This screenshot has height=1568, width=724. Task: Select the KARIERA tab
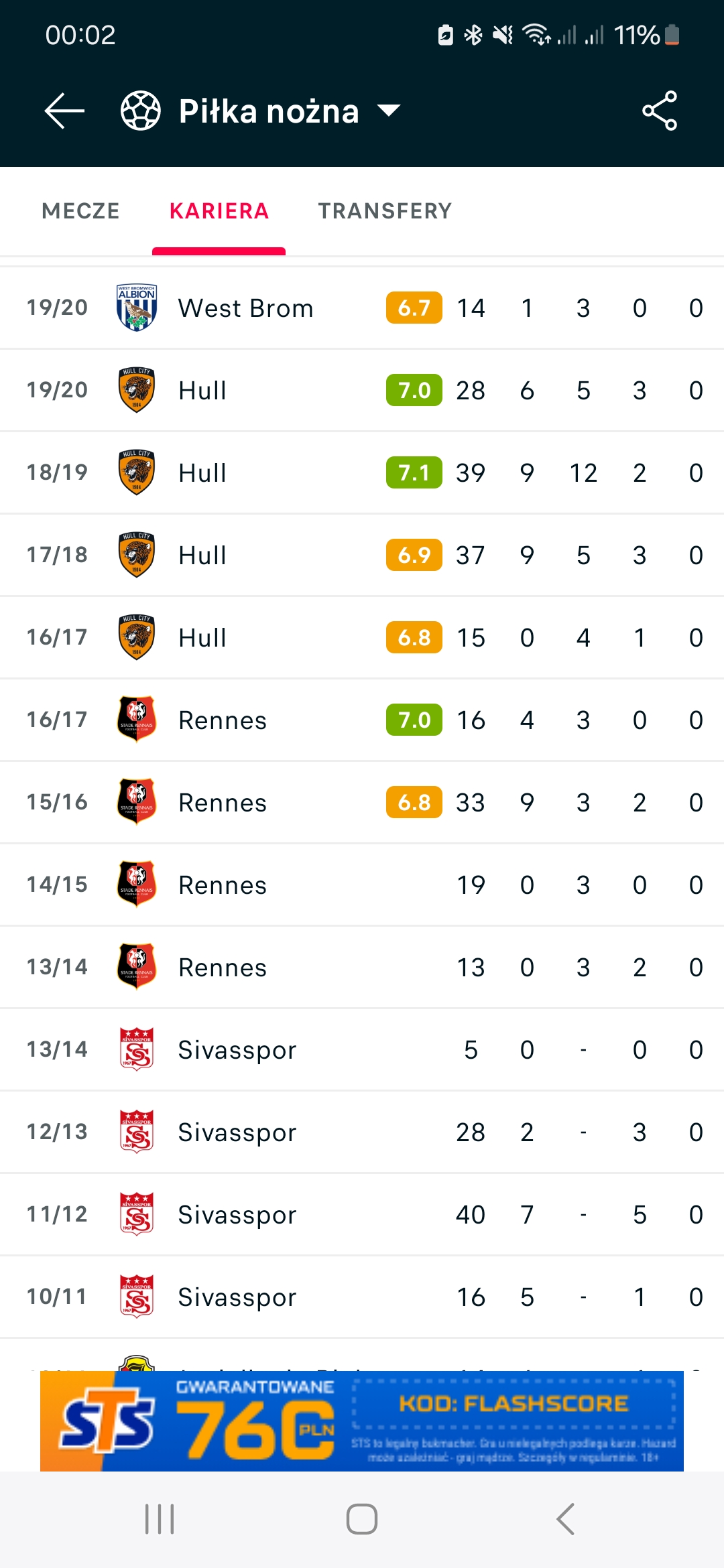click(219, 211)
